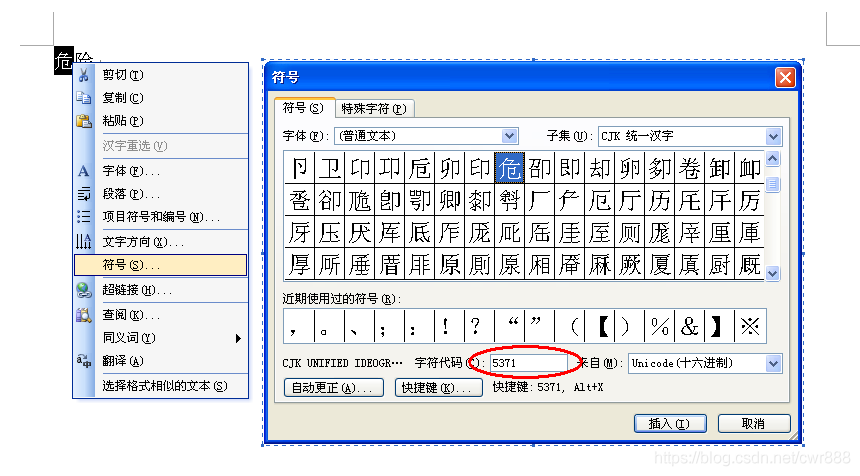The height and width of the screenshot is (476, 860).
Task: Click the Paste clipboard icon
Action: click(x=84, y=120)
